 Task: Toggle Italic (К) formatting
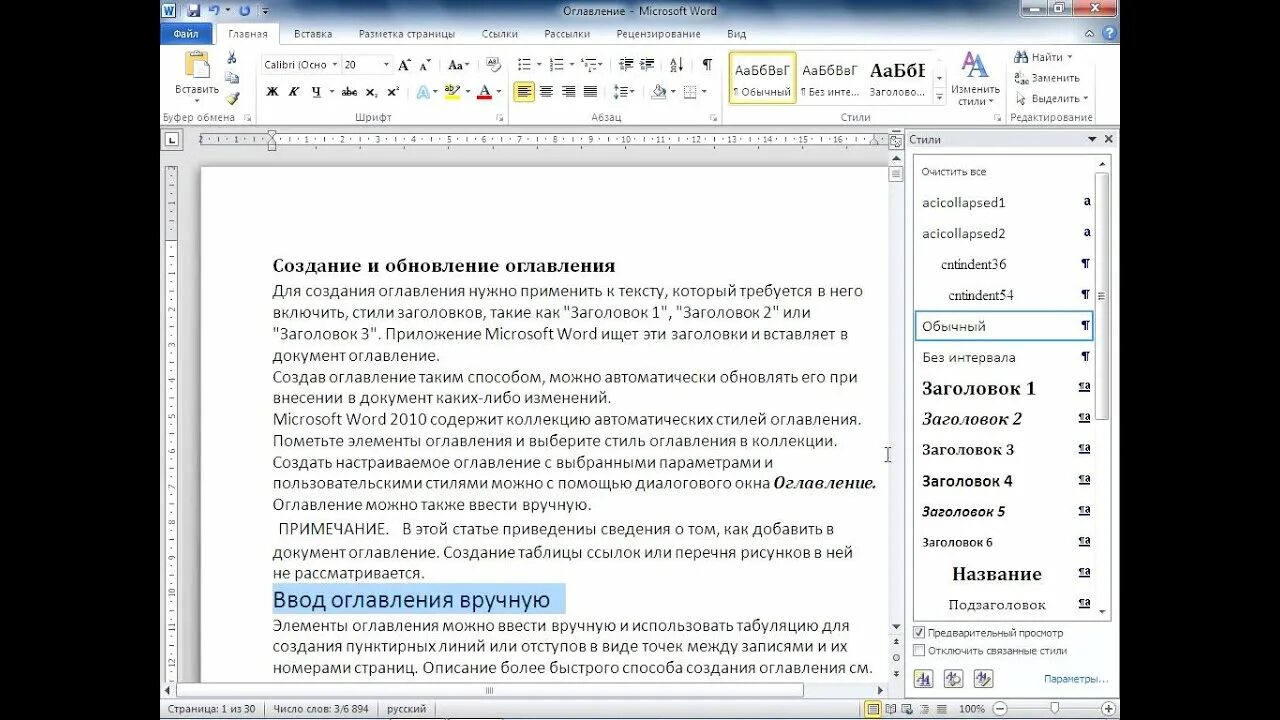click(294, 92)
